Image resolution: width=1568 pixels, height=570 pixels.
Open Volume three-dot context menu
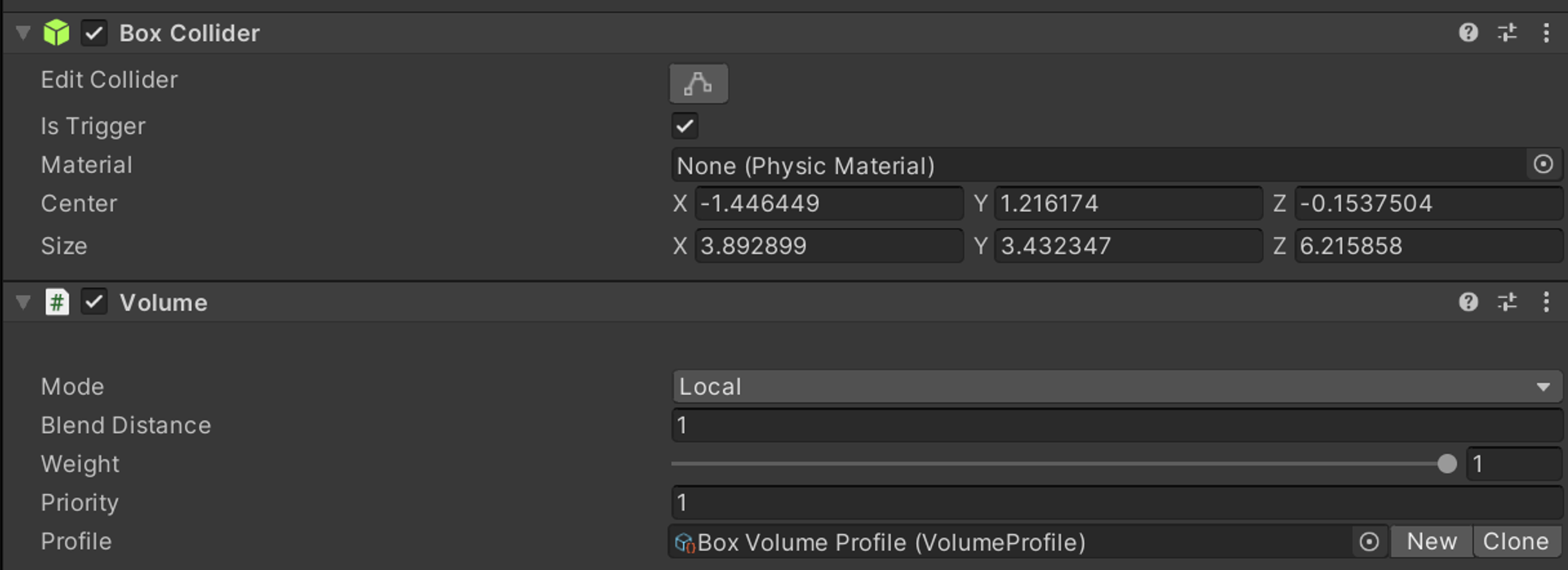click(x=1546, y=302)
